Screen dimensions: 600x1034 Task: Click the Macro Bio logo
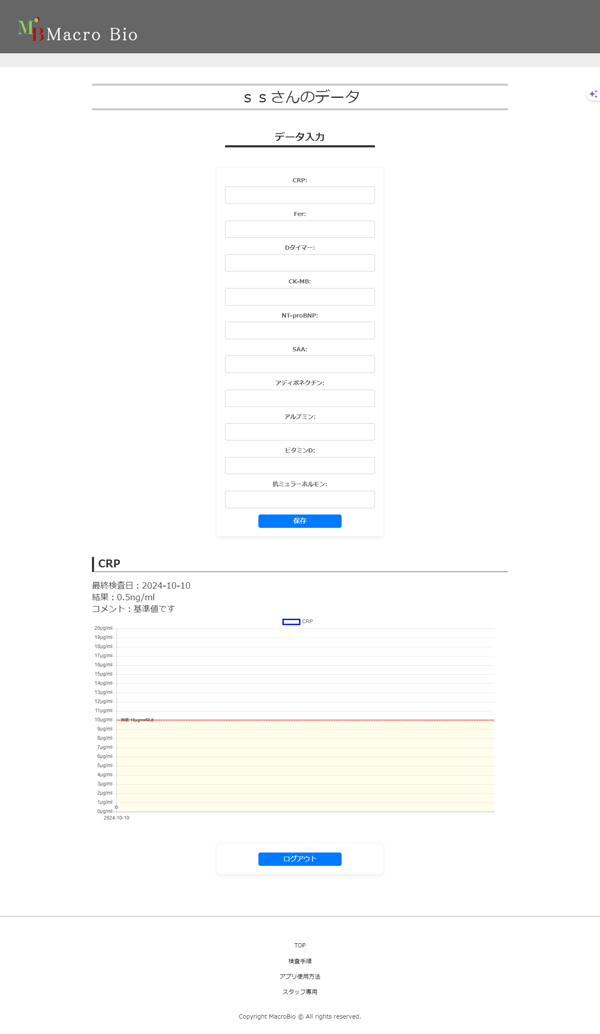pos(78,30)
